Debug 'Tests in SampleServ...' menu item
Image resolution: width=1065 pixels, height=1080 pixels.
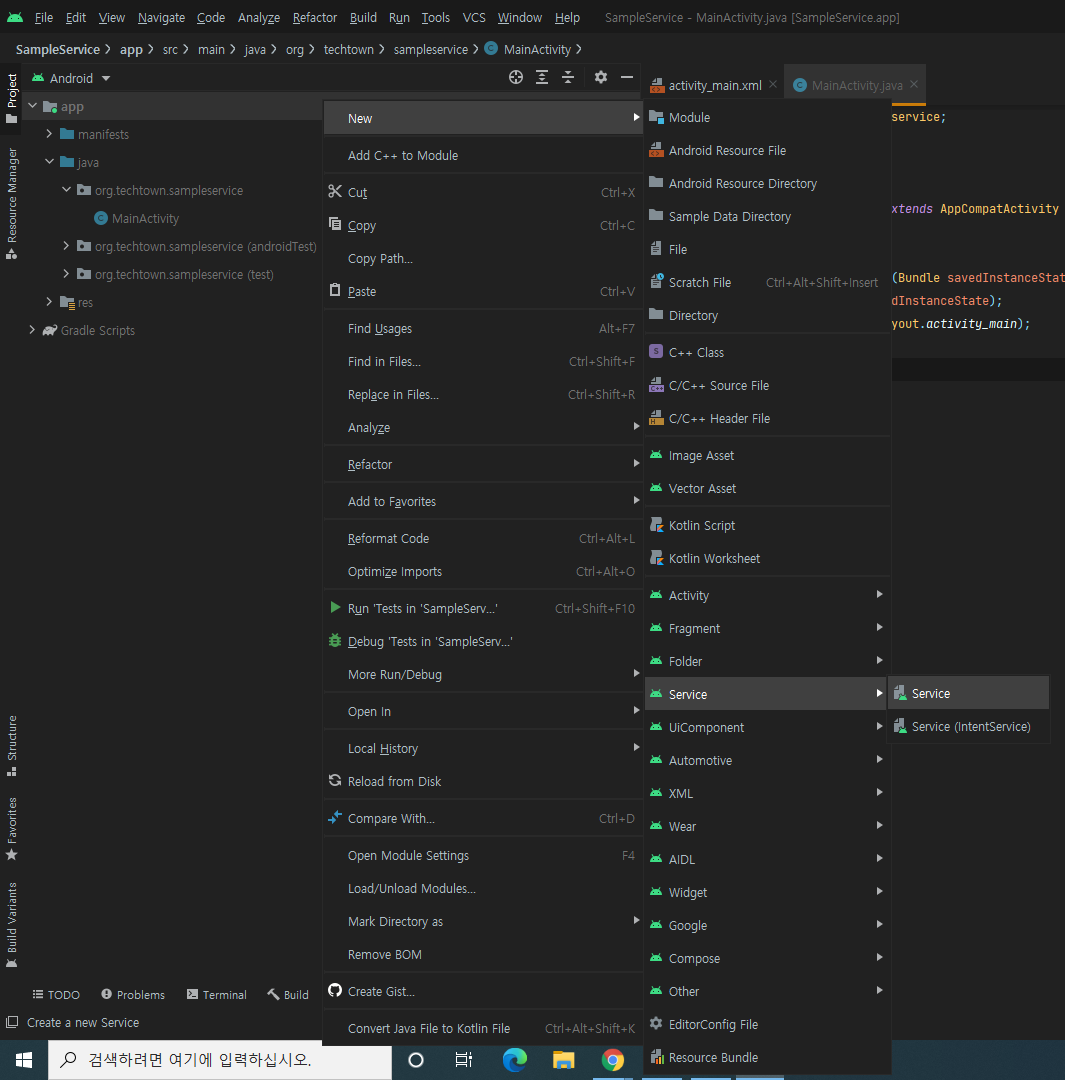(x=483, y=642)
